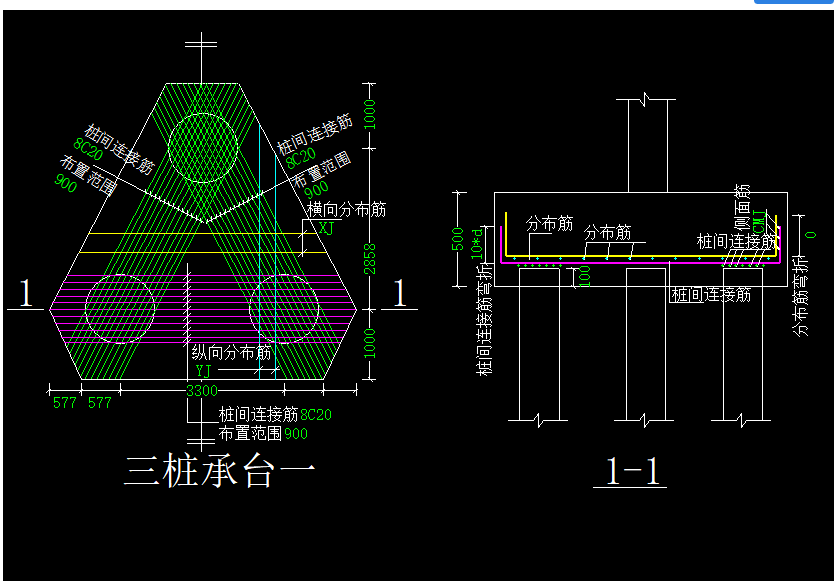The height and width of the screenshot is (581, 835).
Task: Select the 10*d bend length value
Action: coord(477,244)
